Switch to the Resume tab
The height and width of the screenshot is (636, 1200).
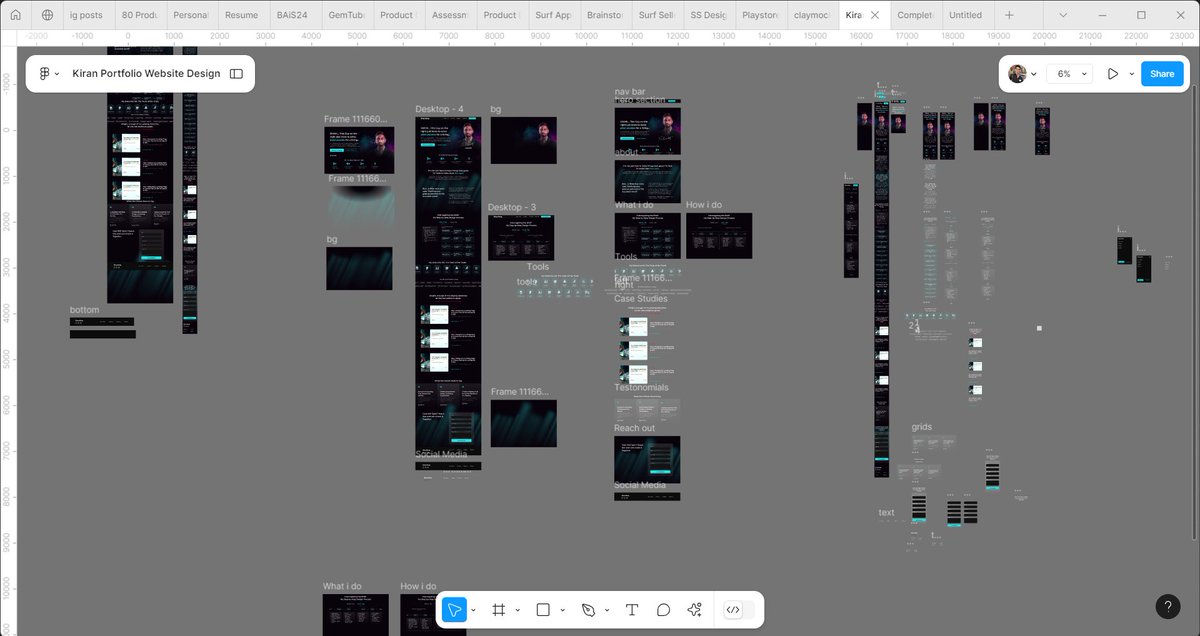(241, 15)
